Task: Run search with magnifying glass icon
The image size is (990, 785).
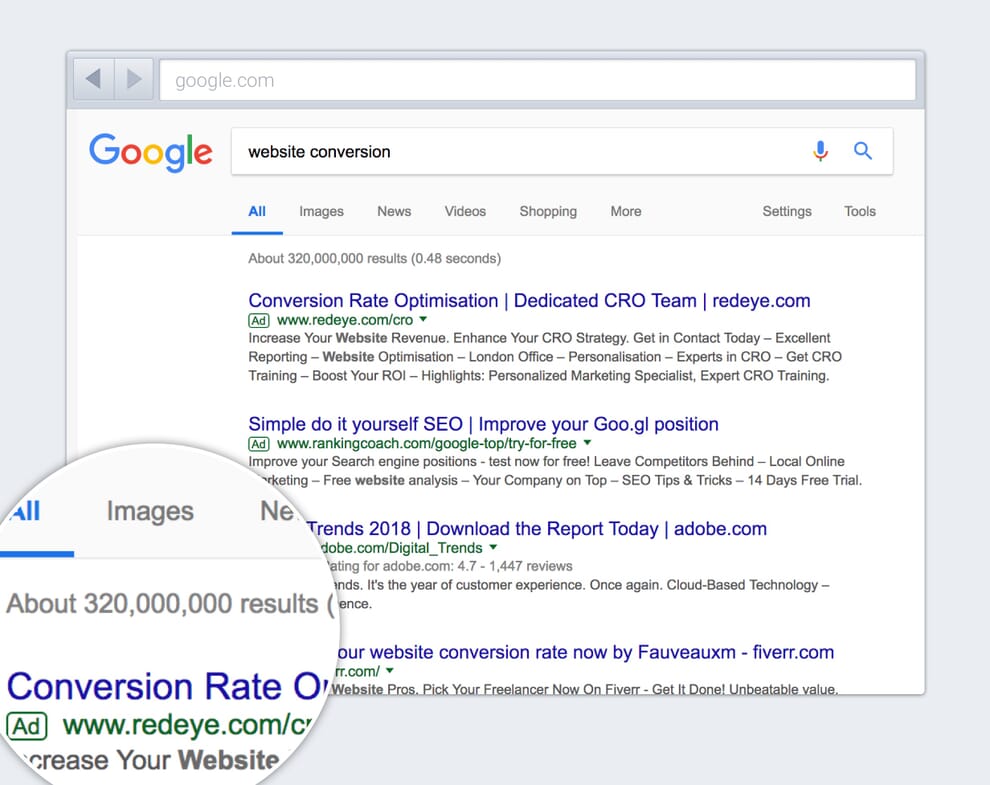Action: 862,150
